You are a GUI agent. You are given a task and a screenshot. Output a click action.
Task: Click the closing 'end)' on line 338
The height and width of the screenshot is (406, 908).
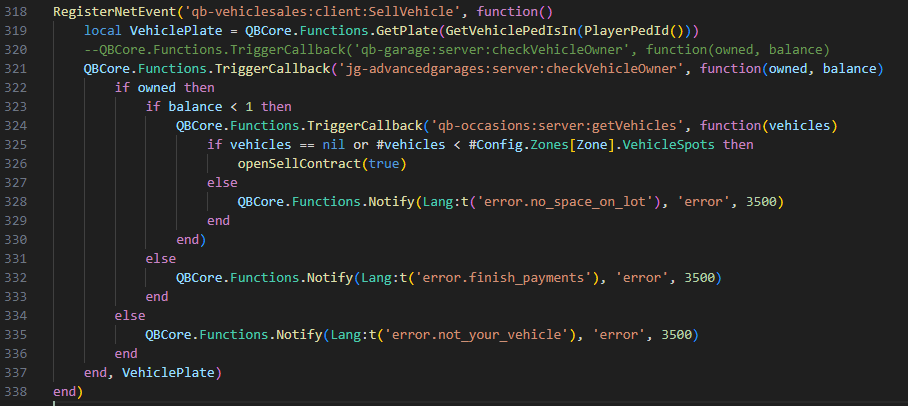click(x=68, y=392)
